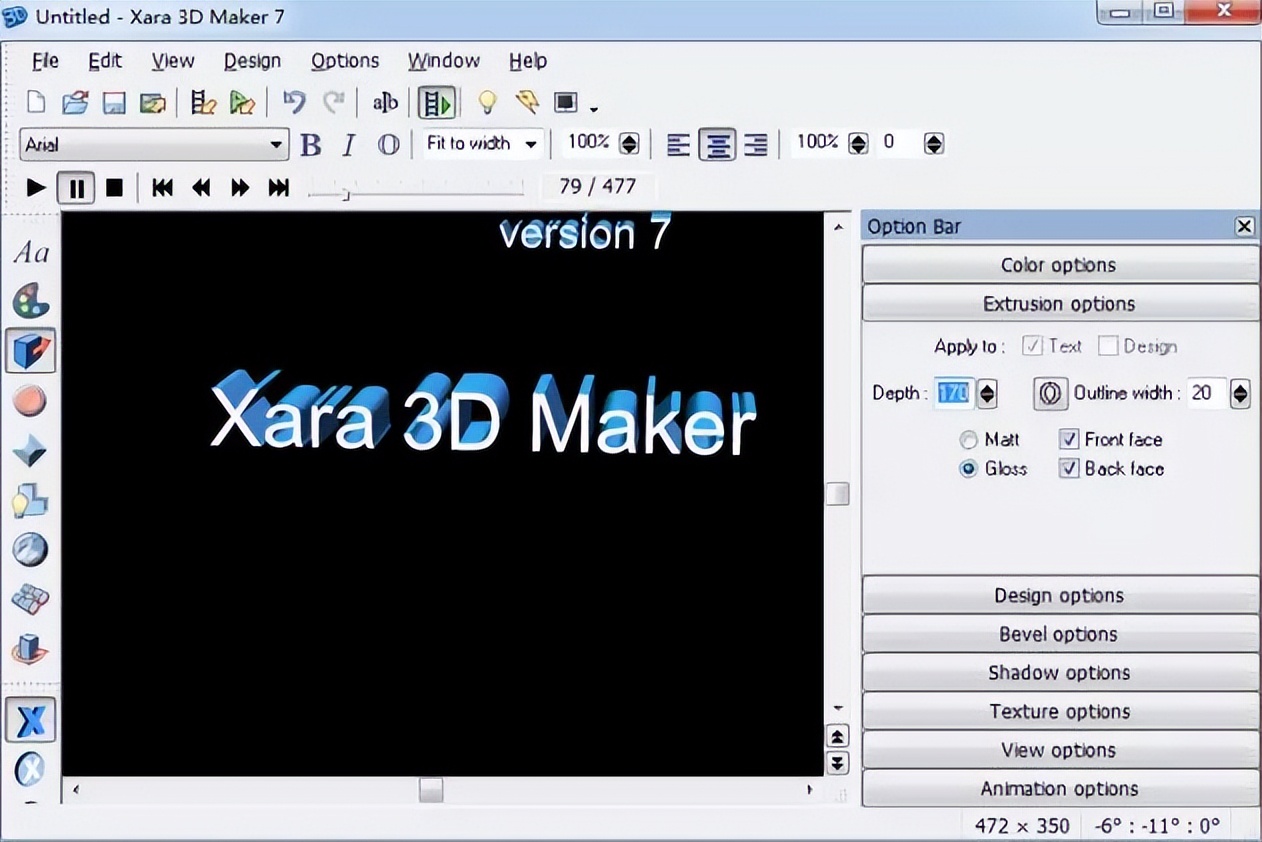Toggle the Design apply-to checkbox
1262x842 pixels.
1107,346
